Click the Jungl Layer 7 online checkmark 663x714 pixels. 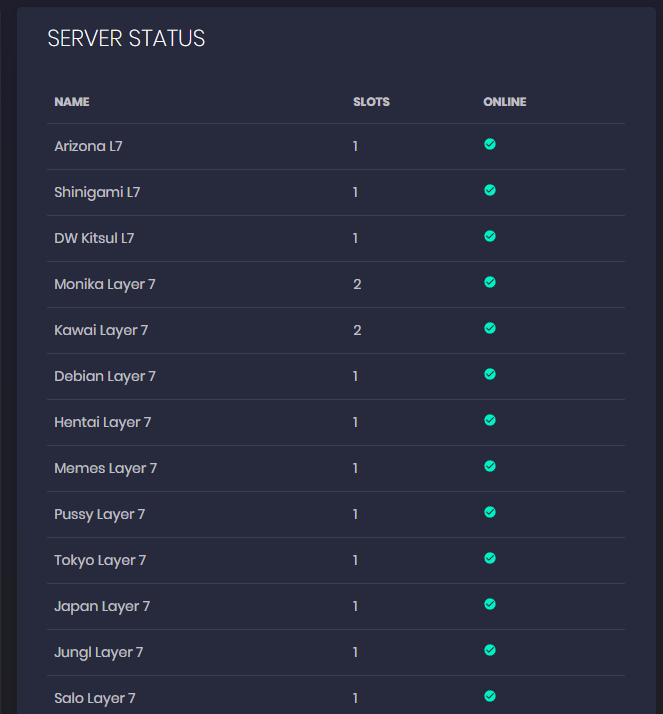(x=490, y=650)
